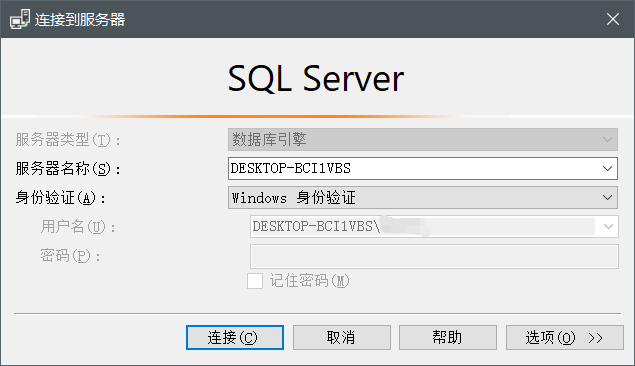Select the Windows 身份验证 combo box text

[294, 198]
